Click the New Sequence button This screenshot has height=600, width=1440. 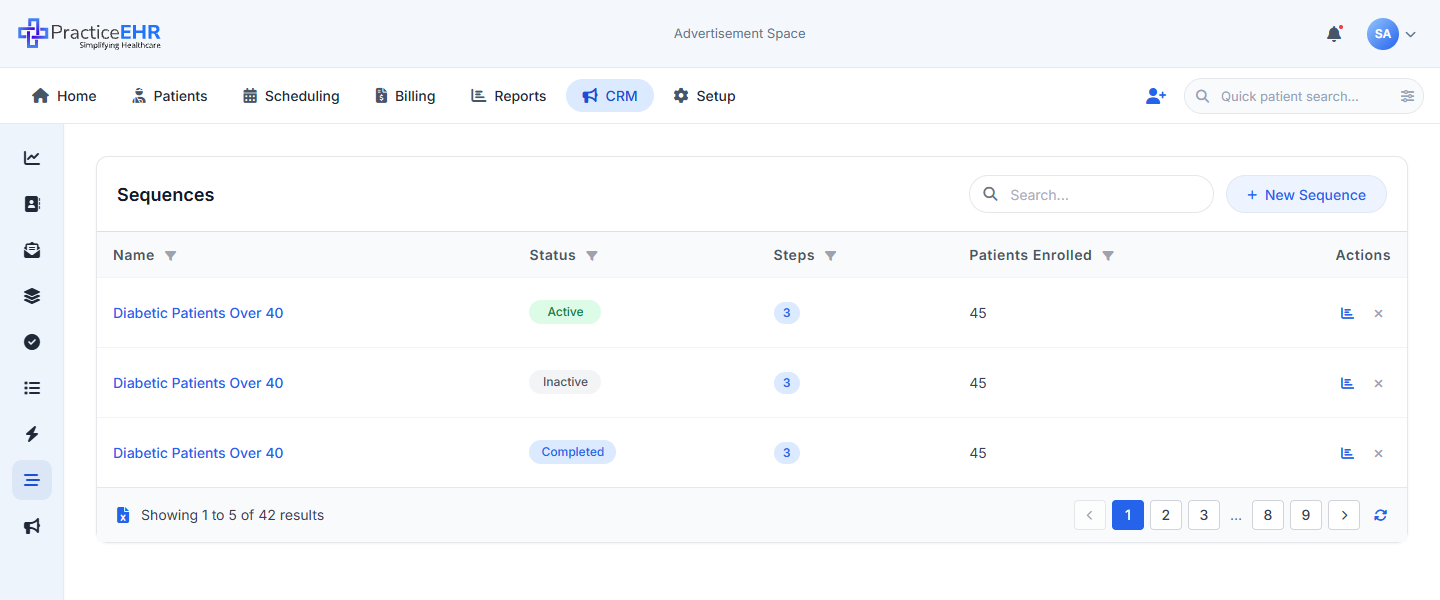point(1306,194)
